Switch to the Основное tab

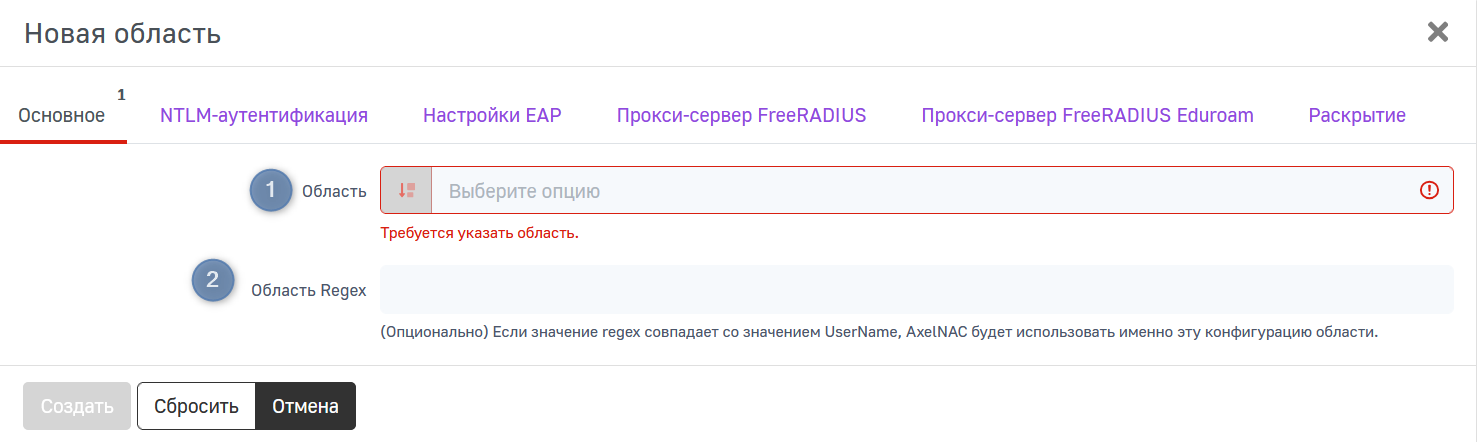(62, 116)
